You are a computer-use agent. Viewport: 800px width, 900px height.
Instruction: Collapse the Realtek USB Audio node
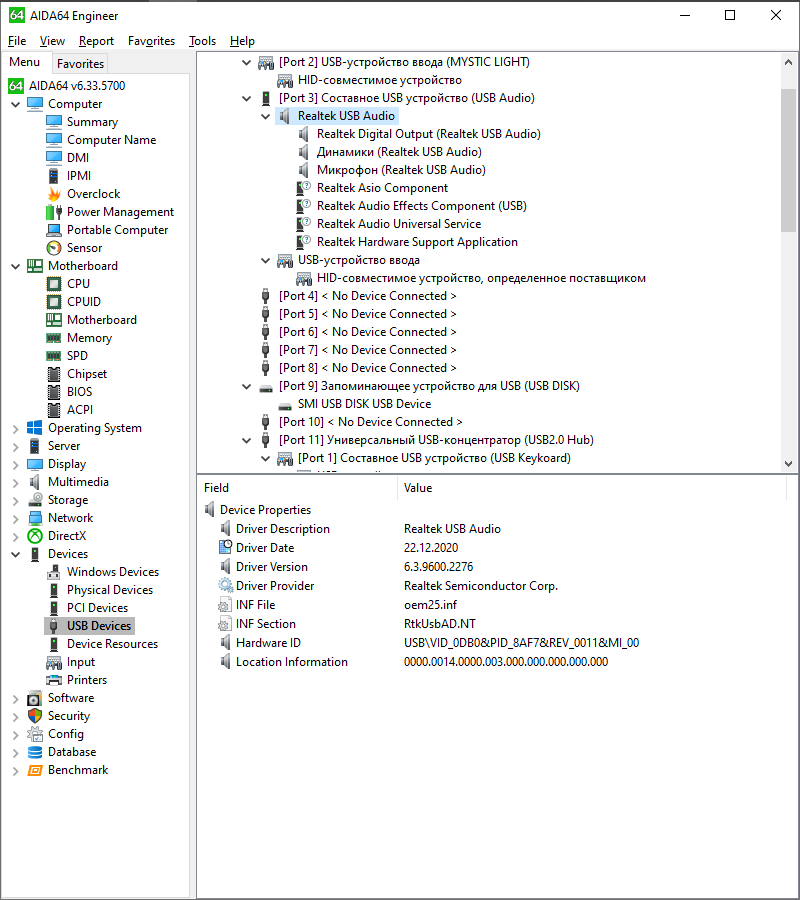click(265, 117)
